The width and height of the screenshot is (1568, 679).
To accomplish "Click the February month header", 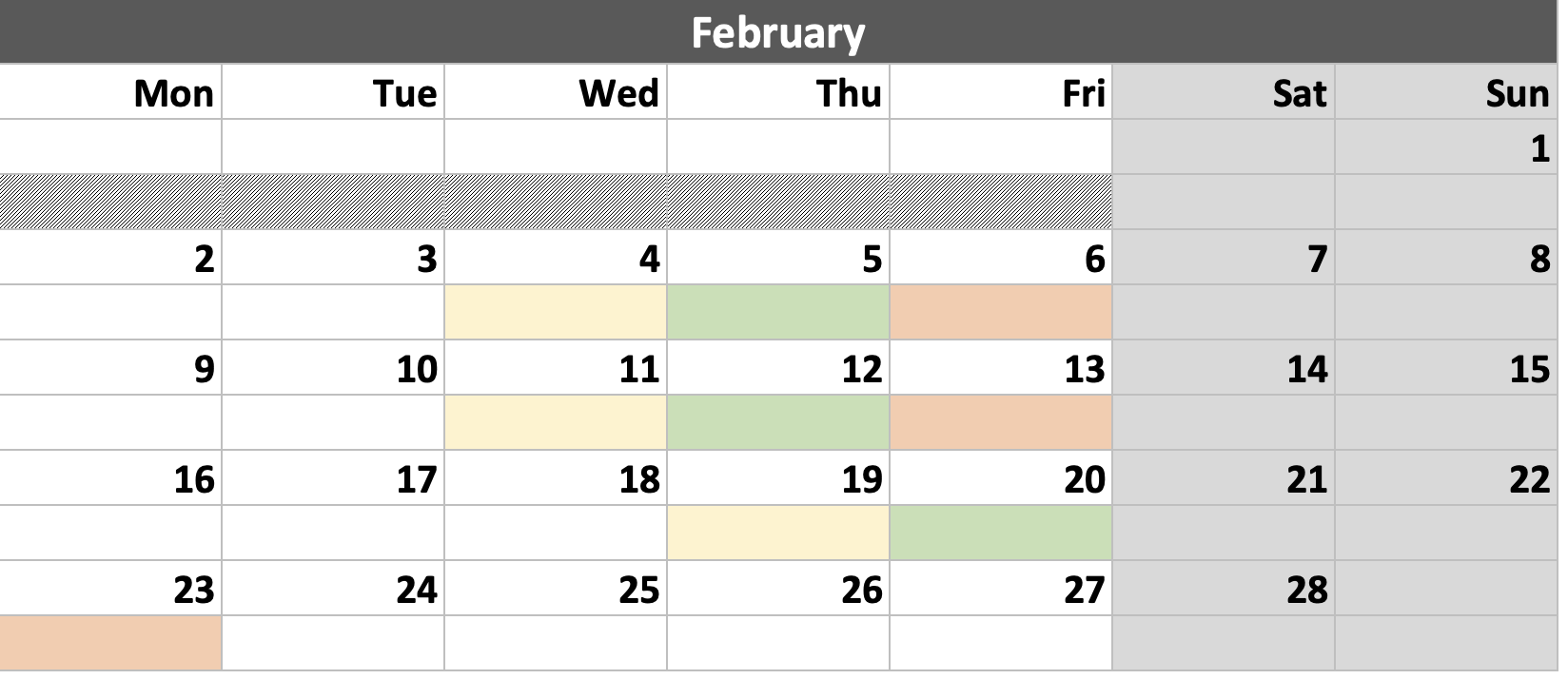I will (x=778, y=32).
